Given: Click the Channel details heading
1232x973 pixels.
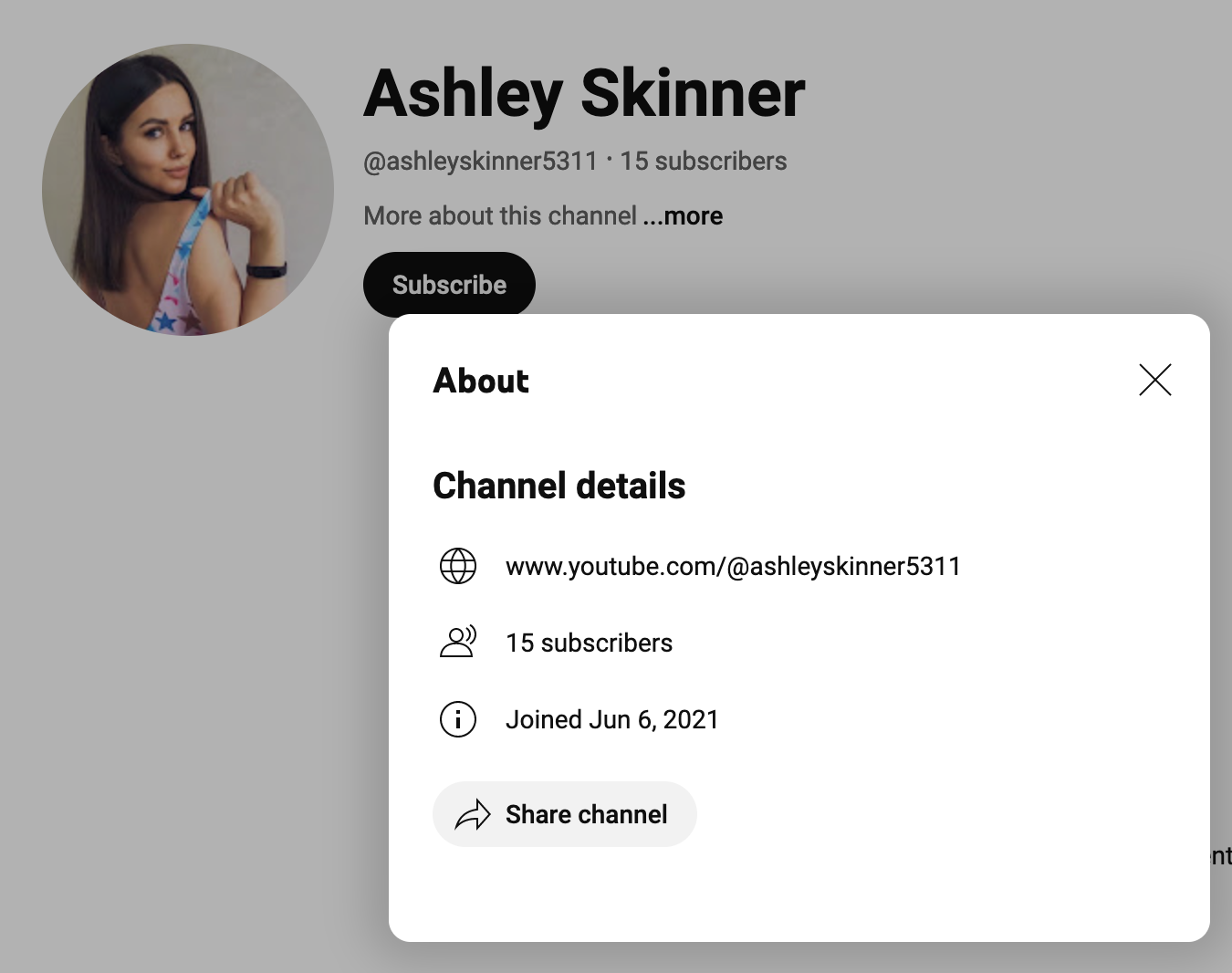Looking at the screenshot, I should pos(559,486).
